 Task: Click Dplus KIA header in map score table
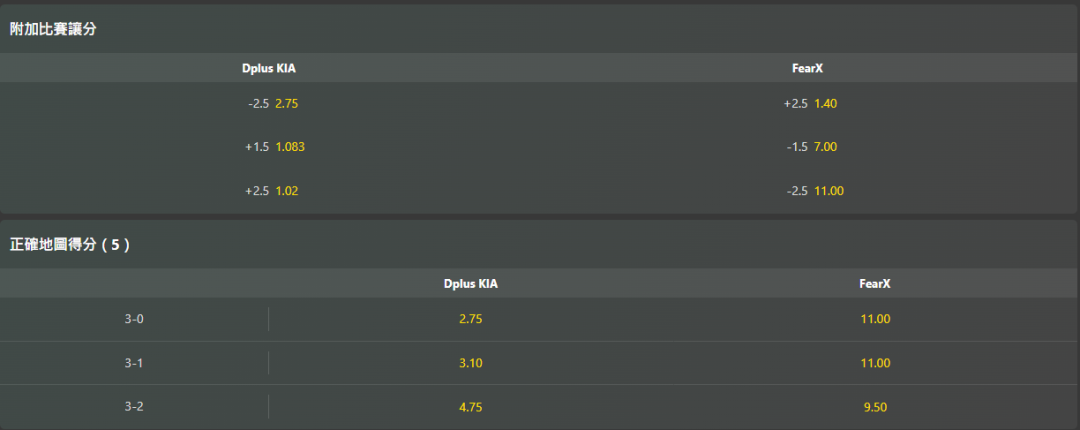point(470,284)
